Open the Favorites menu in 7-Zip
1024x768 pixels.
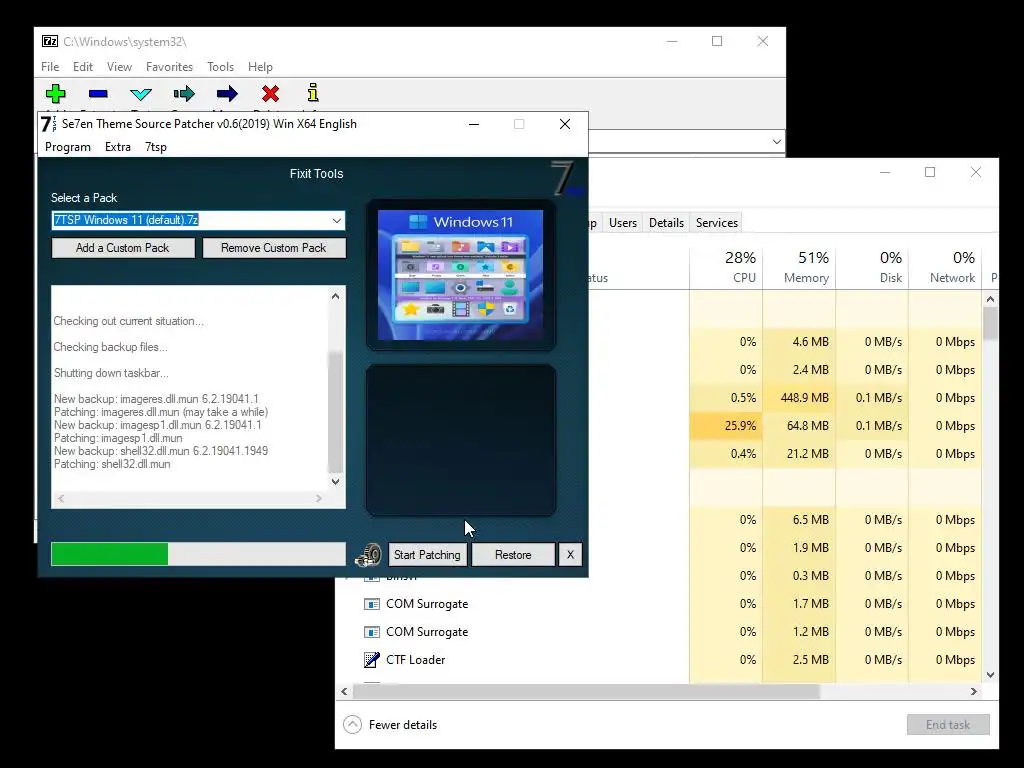click(x=169, y=67)
